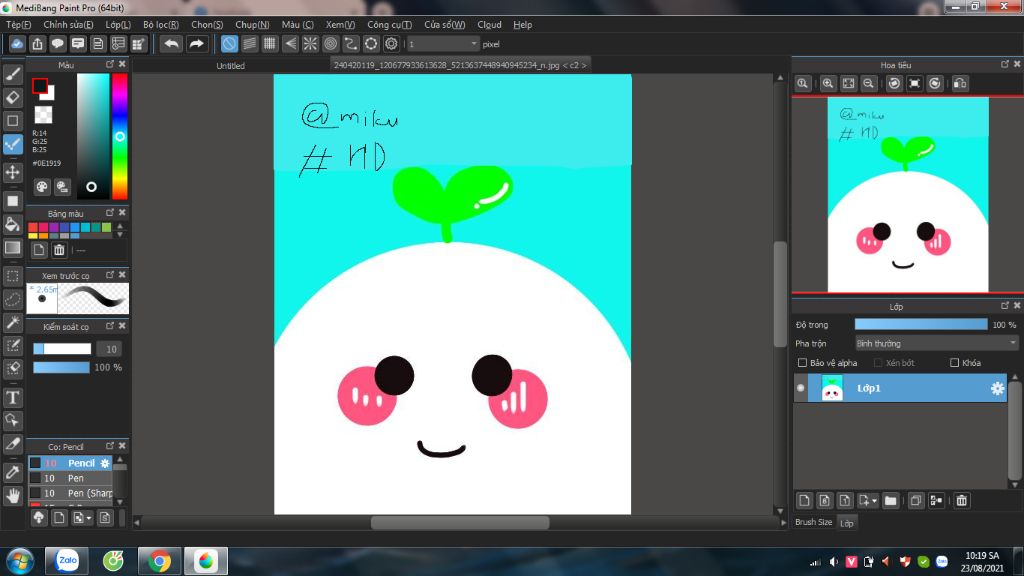Screen dimensions: 1024x576
Task: Enable parallel snap guide
Action: pos(249,44)
